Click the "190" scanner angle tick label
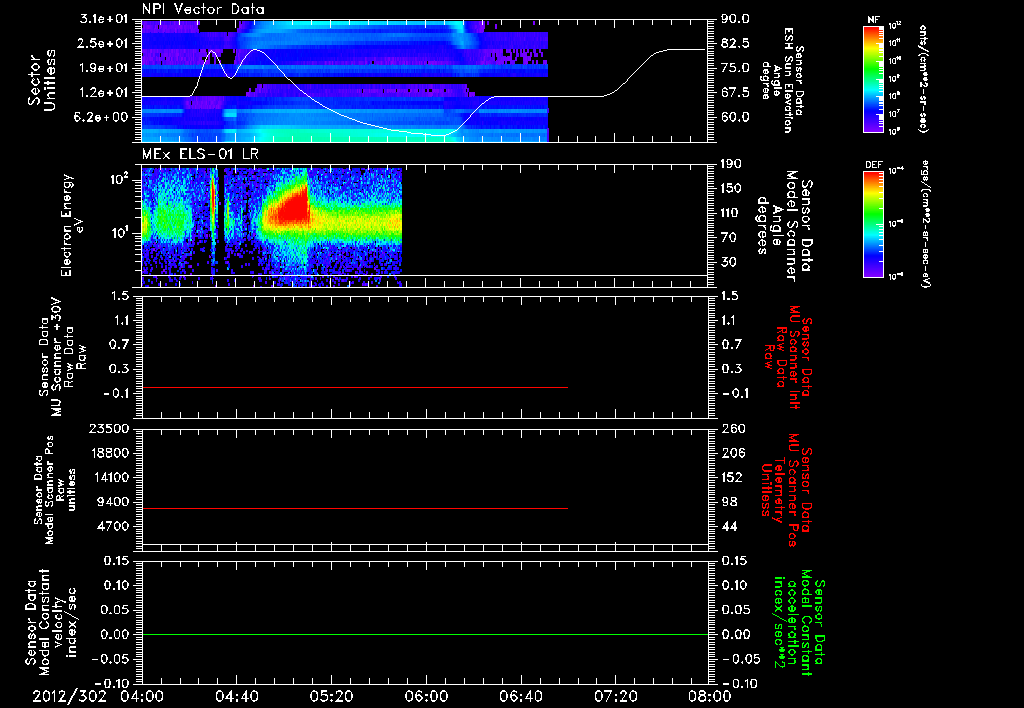 [731, 164]
